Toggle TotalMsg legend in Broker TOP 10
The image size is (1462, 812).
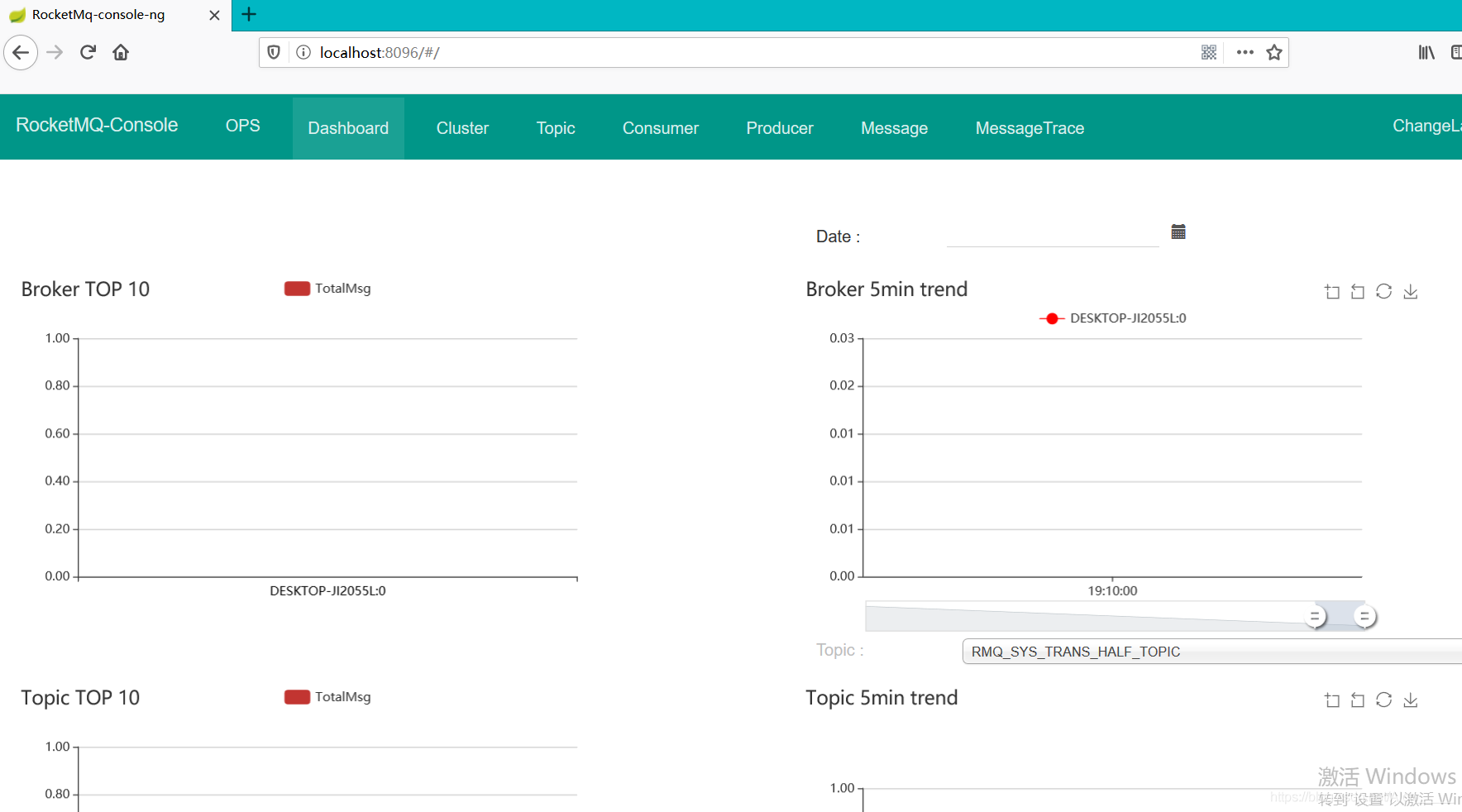(327, 289)
